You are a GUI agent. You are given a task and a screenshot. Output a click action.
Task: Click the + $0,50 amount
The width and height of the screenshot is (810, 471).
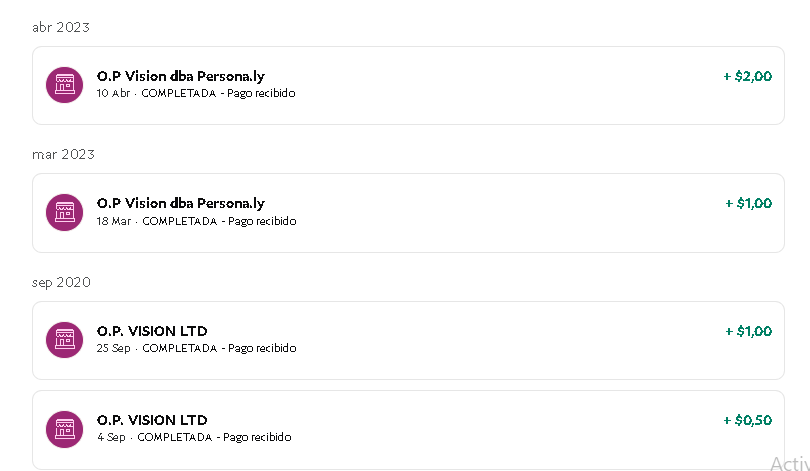[747, 420]
